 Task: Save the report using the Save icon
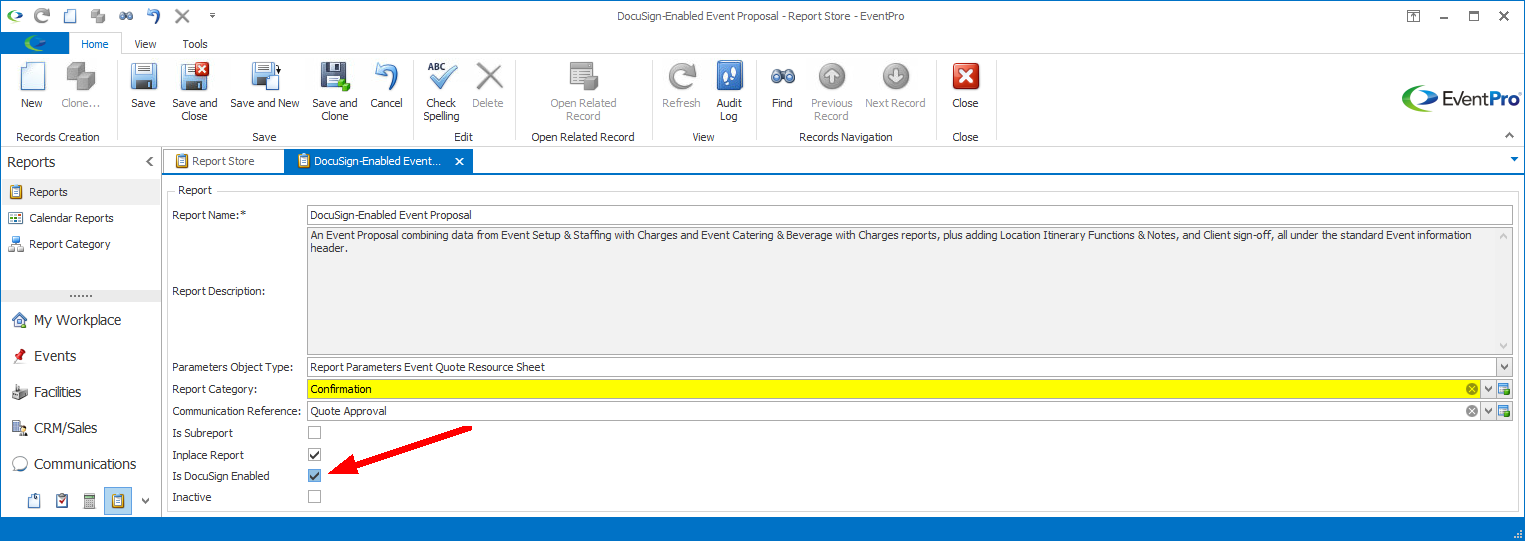pos(143,86)
